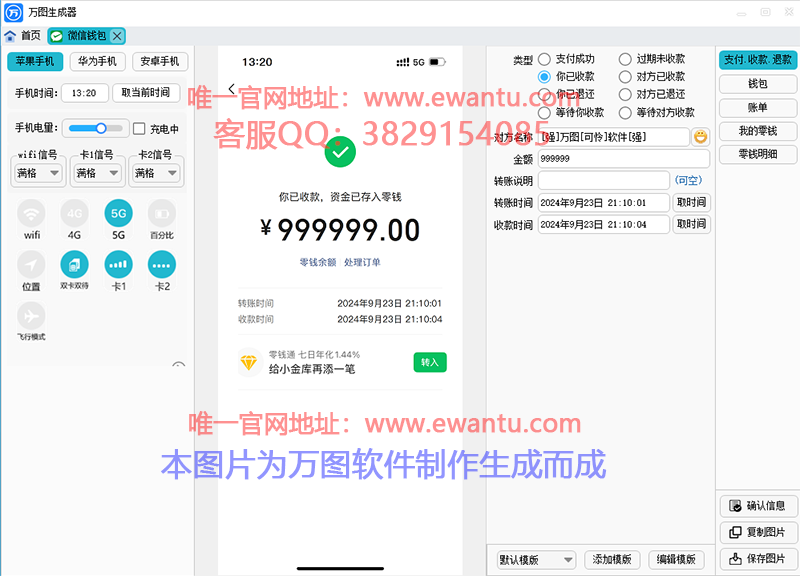The height and width of the screenshot is (576, 800).
Task: Click the 复制图片 button
Action: click(759, 532)
